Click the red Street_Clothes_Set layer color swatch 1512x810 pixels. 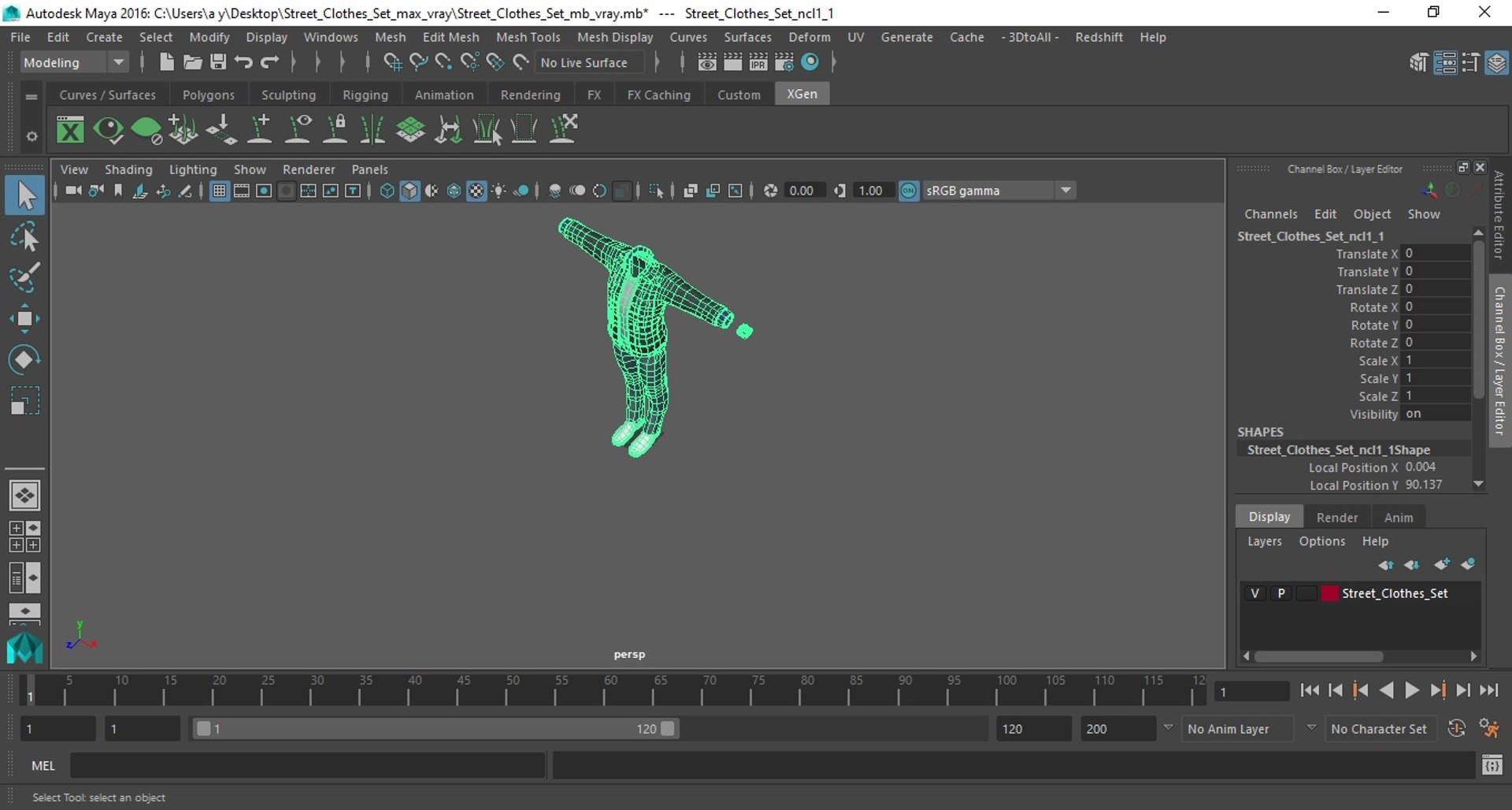pos(1329,593)
